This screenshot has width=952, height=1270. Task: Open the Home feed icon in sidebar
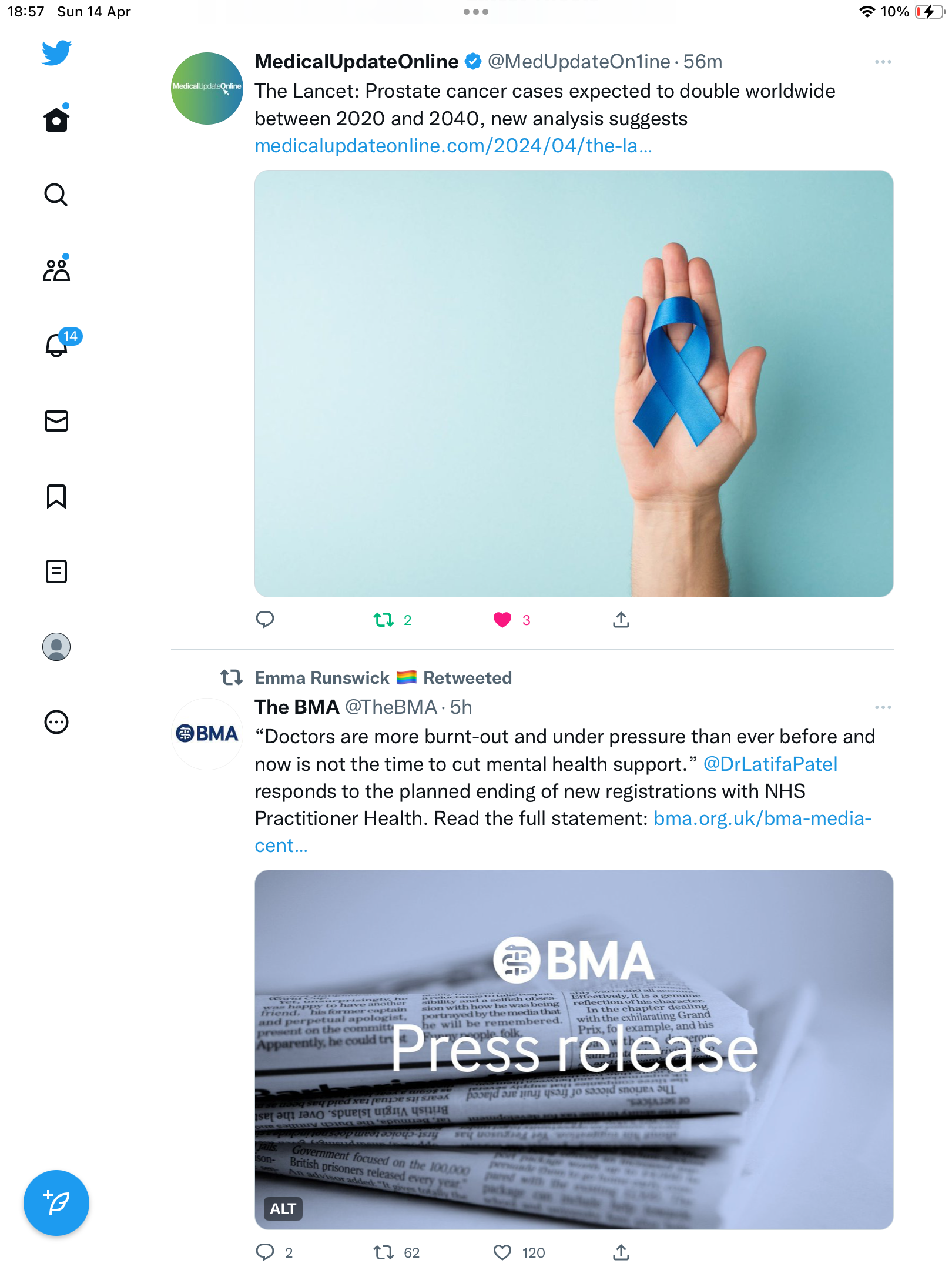tap(56, 119)
